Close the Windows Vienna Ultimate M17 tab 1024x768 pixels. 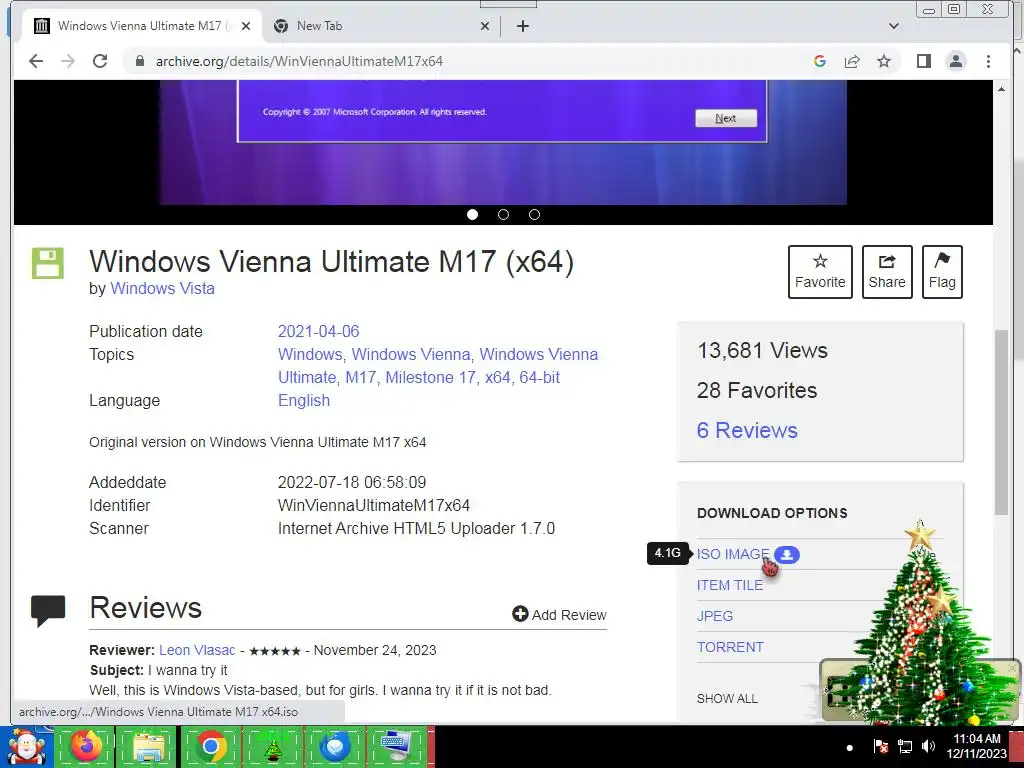[x=246, y=26]
